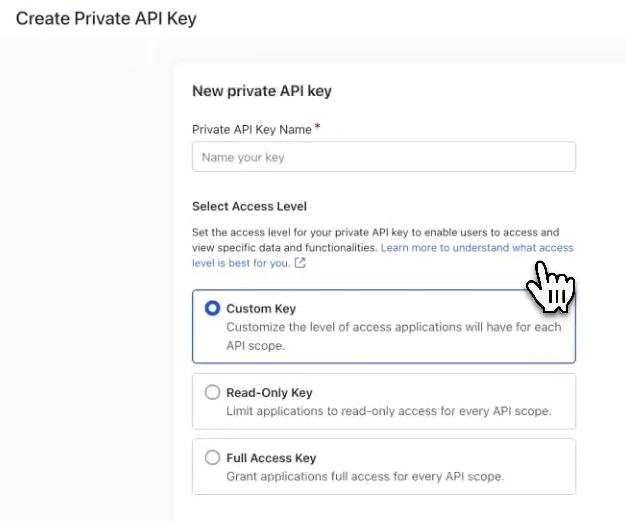Click the Read-Only description about limiting applications
The height and width of the screenshot is (521, 625).
click(x=388, y=411)
